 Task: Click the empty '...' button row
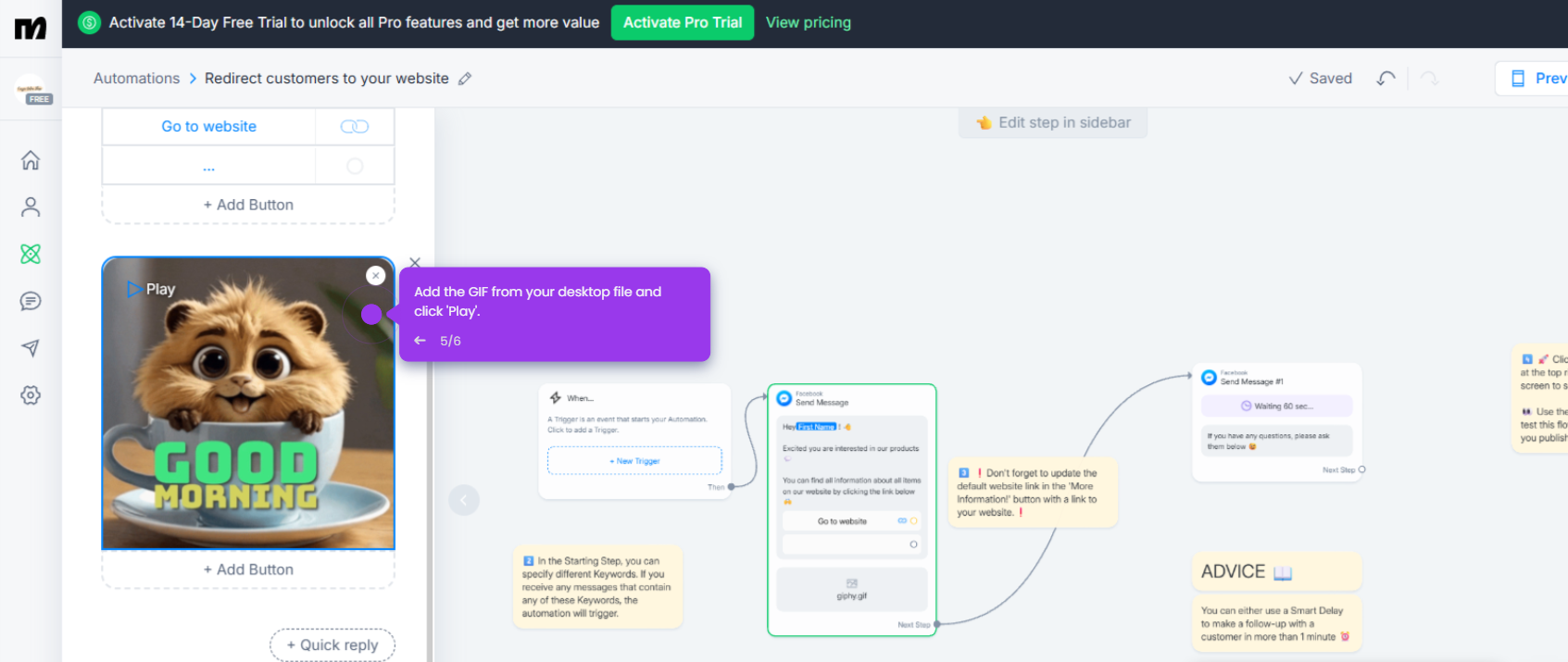click(208, 167)
